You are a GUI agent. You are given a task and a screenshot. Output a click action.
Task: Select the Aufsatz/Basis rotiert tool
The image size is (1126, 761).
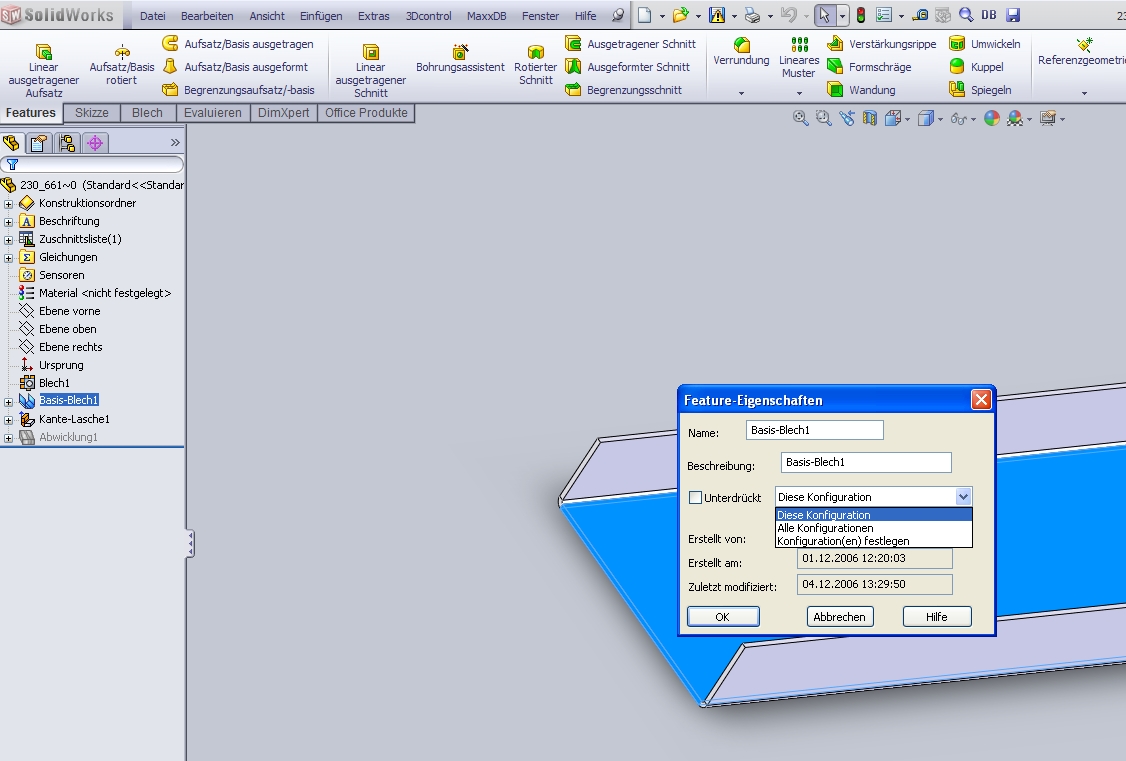(x=121, y=65)
